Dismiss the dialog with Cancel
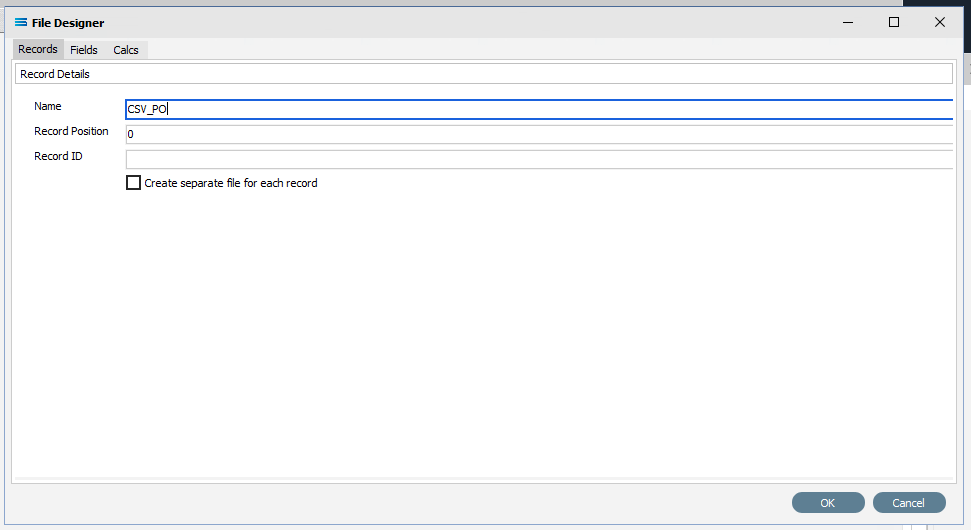Viewport: 971px width, 530px height. click(909, 503)
